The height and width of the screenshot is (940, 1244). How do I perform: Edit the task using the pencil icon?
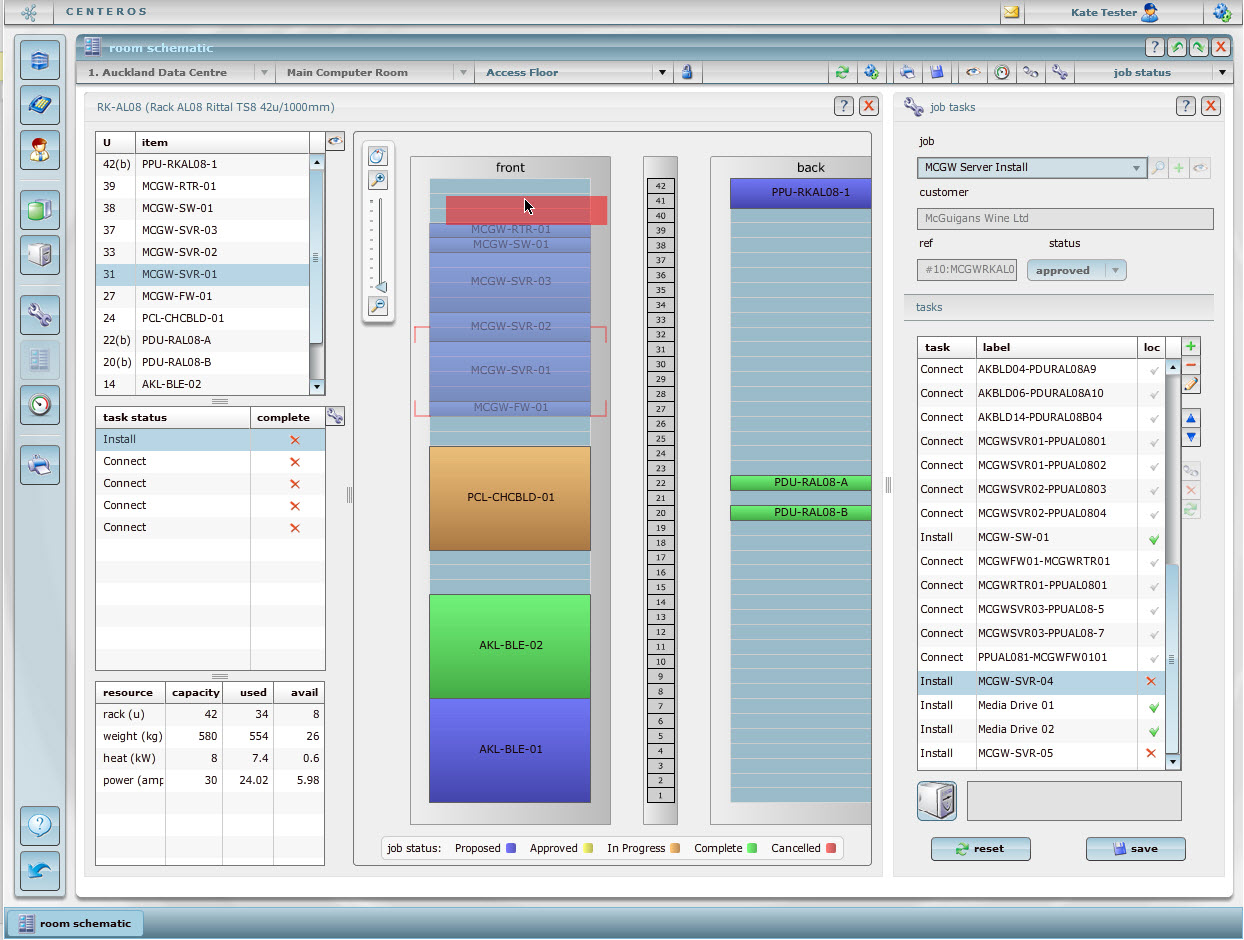[1191, 384]
